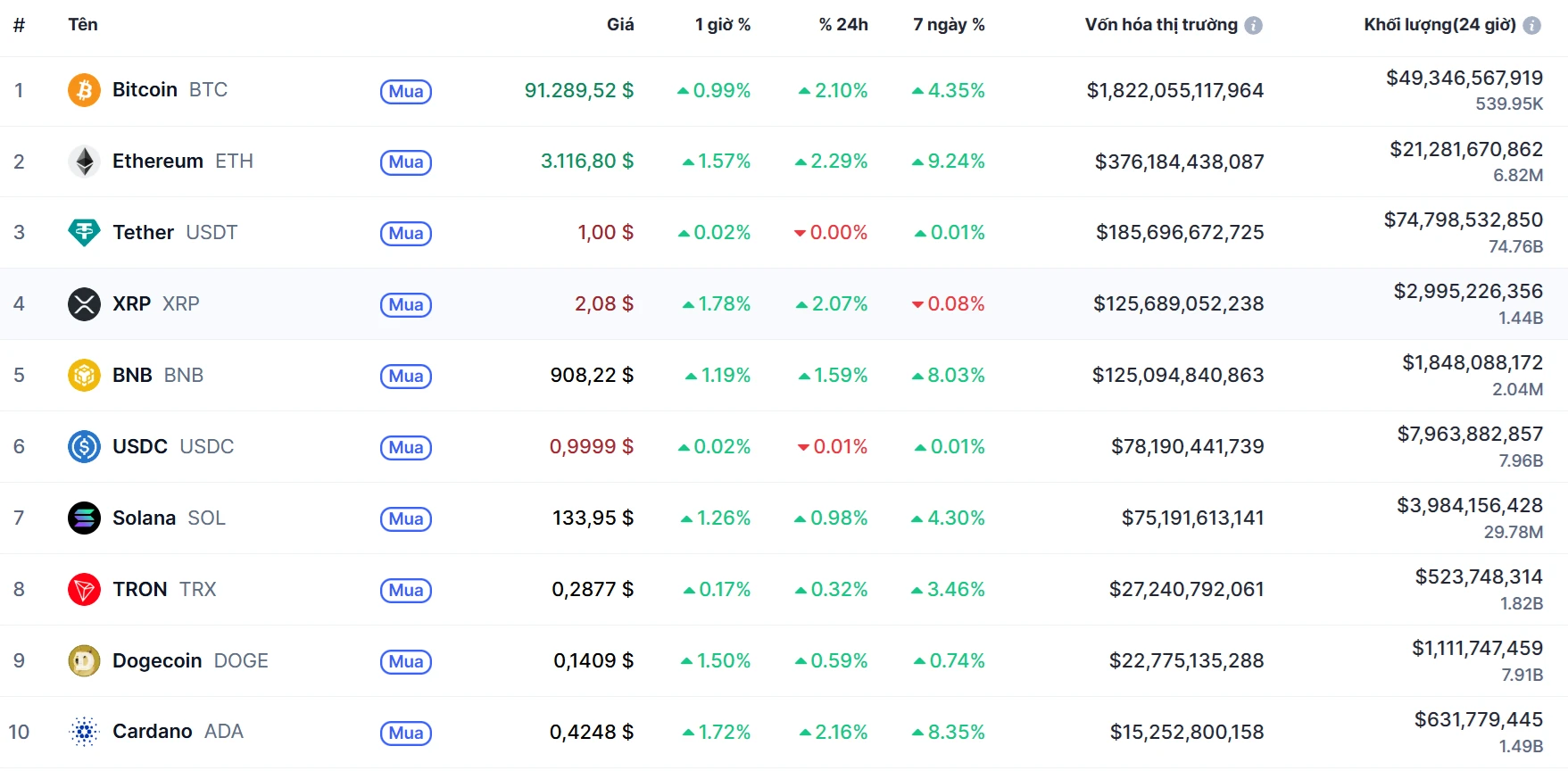Viewport: 1568px width, 771px height.
Task: Sort table by Giá column header
Action: [619, 25]
